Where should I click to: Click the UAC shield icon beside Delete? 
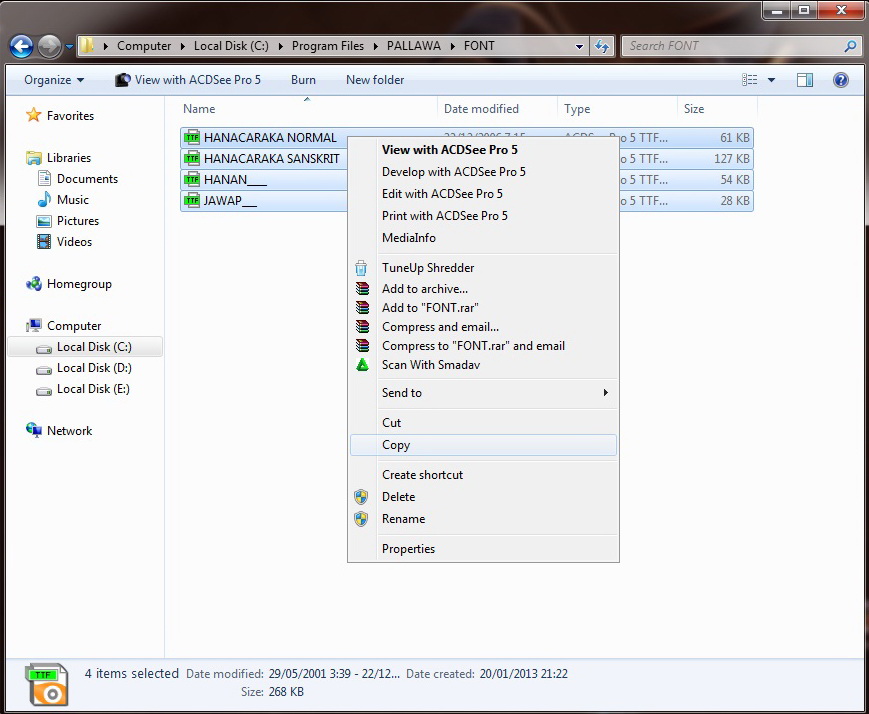(361, 497)
